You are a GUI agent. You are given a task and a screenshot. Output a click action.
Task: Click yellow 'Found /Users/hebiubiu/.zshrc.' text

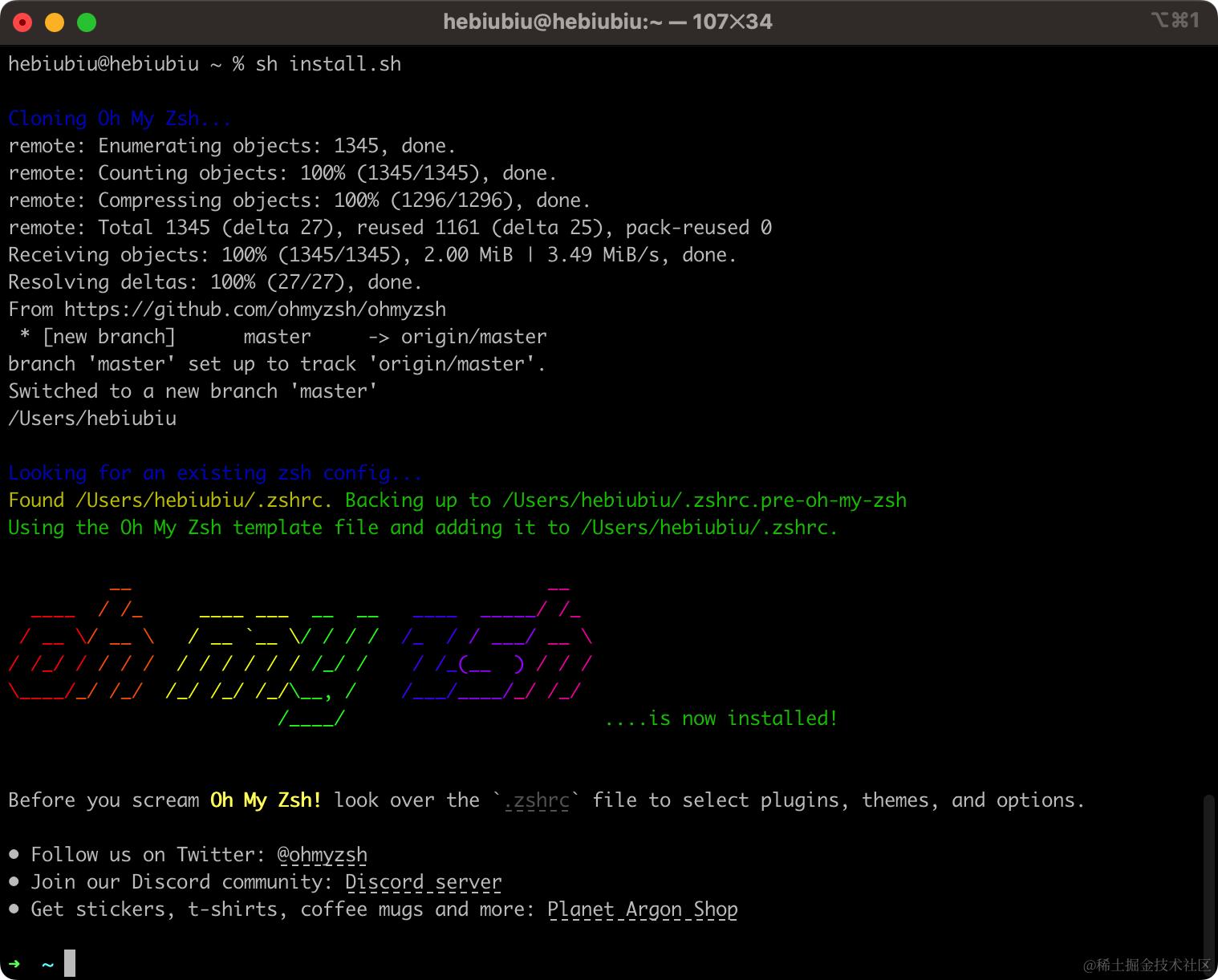point(170,500)
